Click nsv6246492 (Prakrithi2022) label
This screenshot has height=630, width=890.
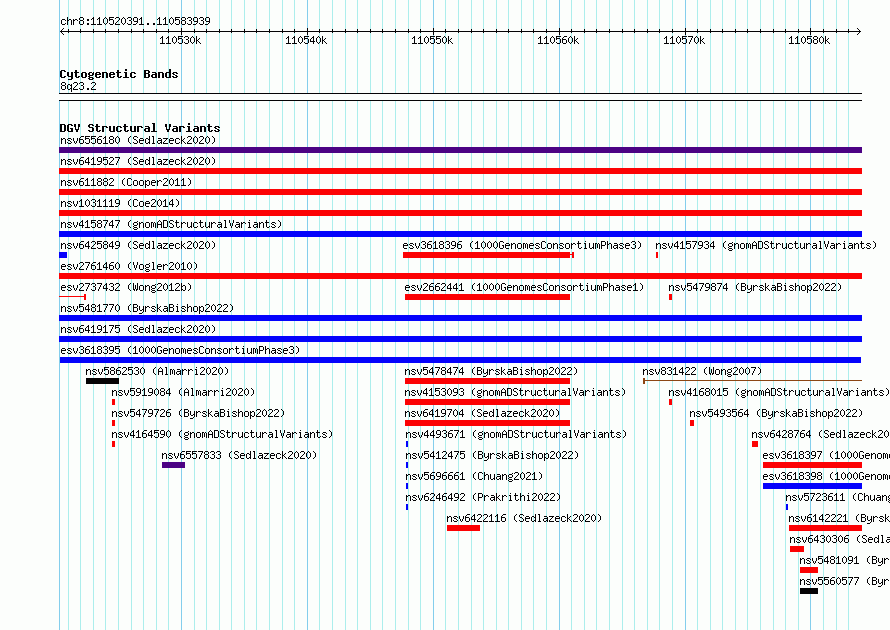tap(483, 497)
